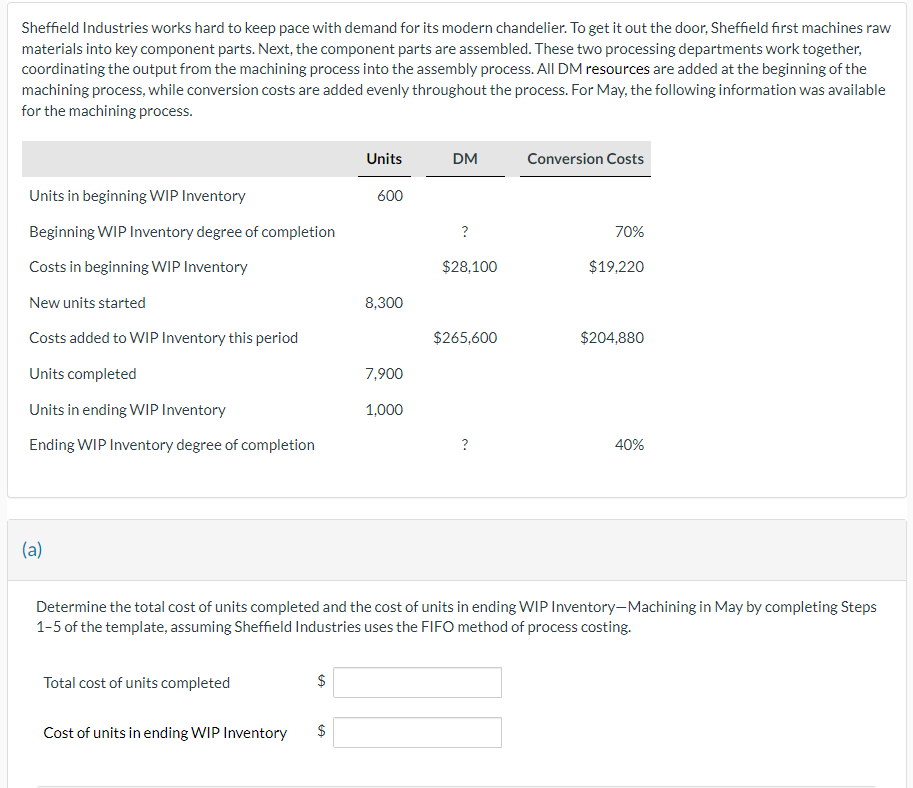Viewport: 913px width, 788px height.
Task: Click the Beginning WIP Inventory degree of completion label
Action: click(x=182, y=232)
